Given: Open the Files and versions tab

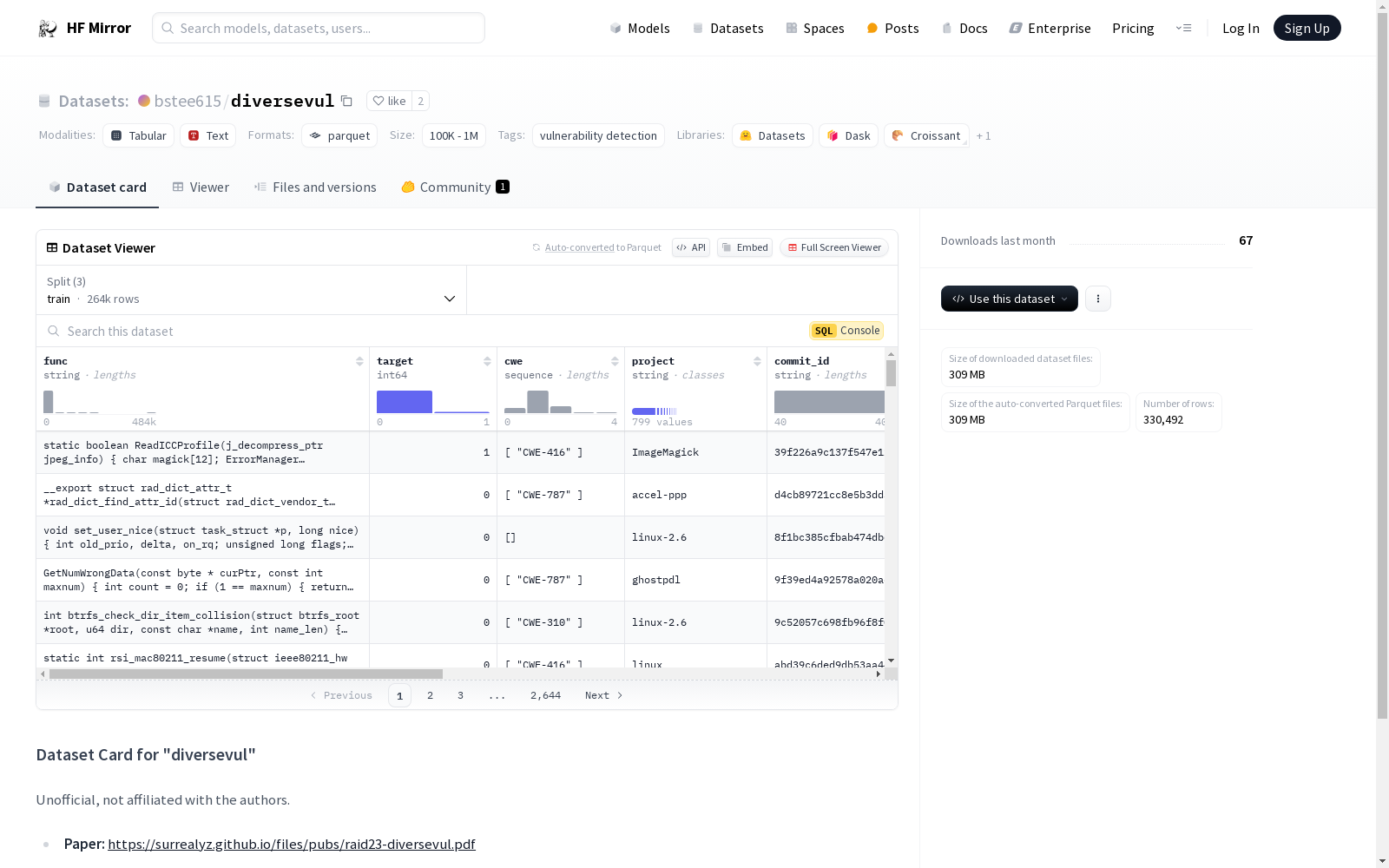Looking at the screenshot, I should [315, 187].
